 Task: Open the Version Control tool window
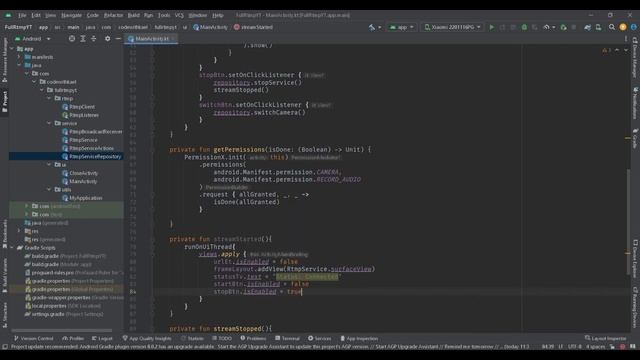click(x=33, y=338)
